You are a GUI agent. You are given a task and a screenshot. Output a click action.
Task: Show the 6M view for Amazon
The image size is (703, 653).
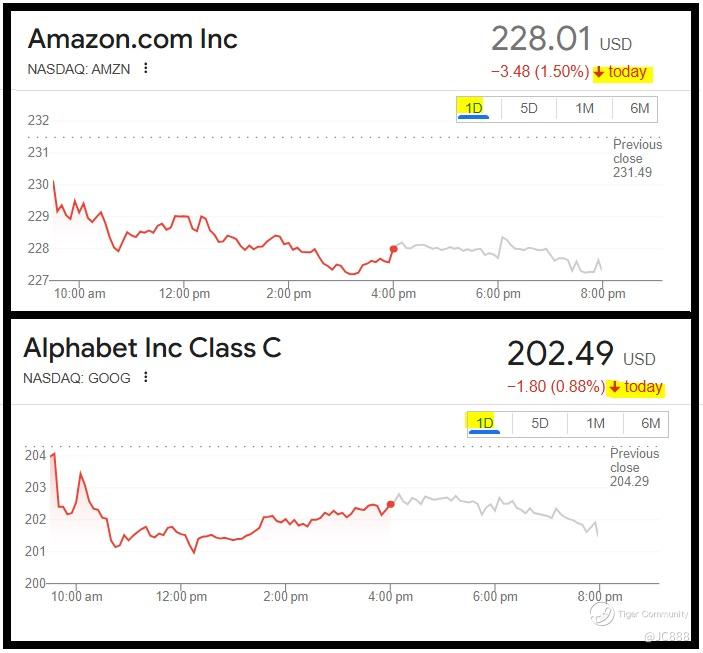pos(640,108)
